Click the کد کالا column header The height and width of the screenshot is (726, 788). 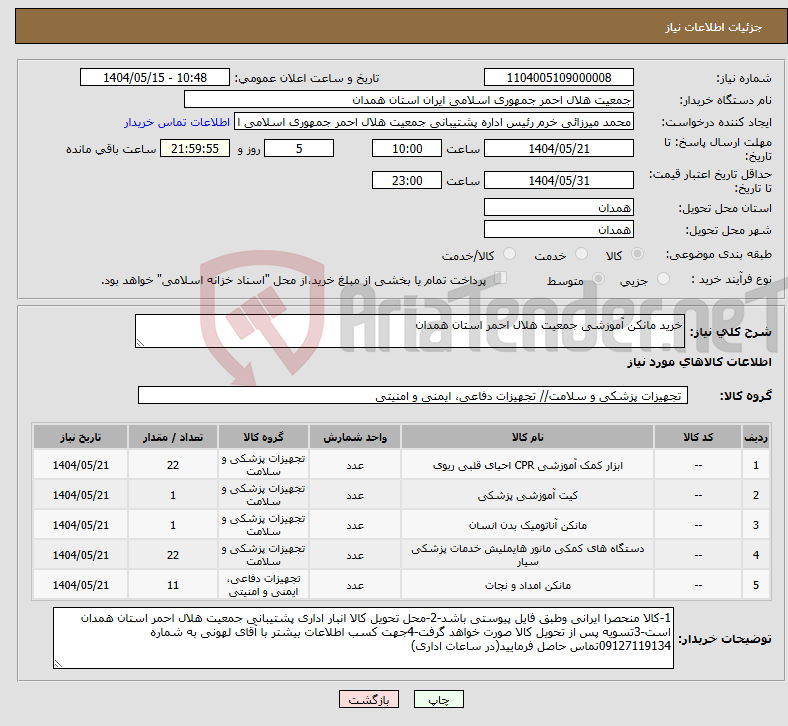(698, 437)
